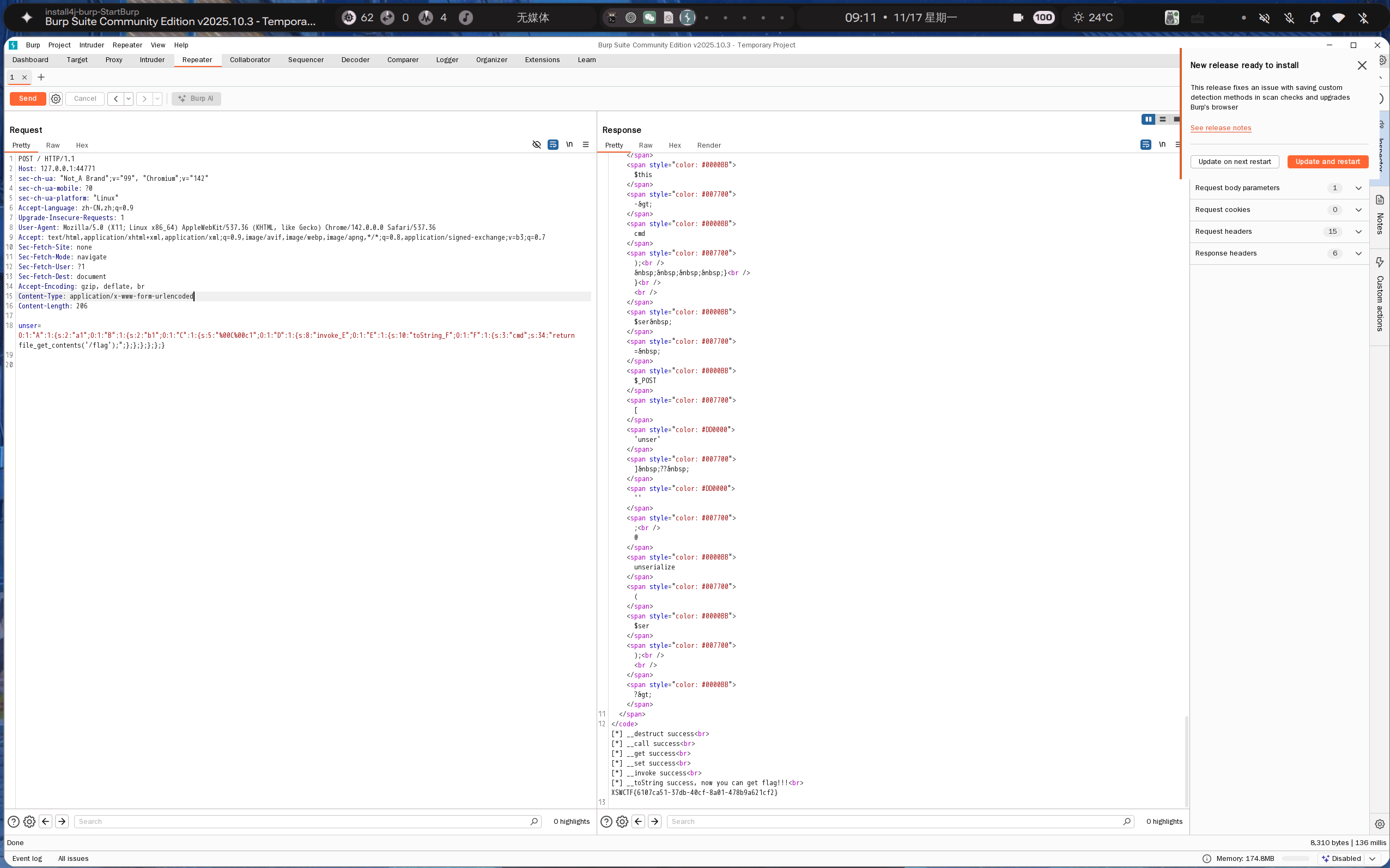1390x868 pixels.
Task: Go to next search match in Request
Action: pyautogui.click(x=62, y=822)
